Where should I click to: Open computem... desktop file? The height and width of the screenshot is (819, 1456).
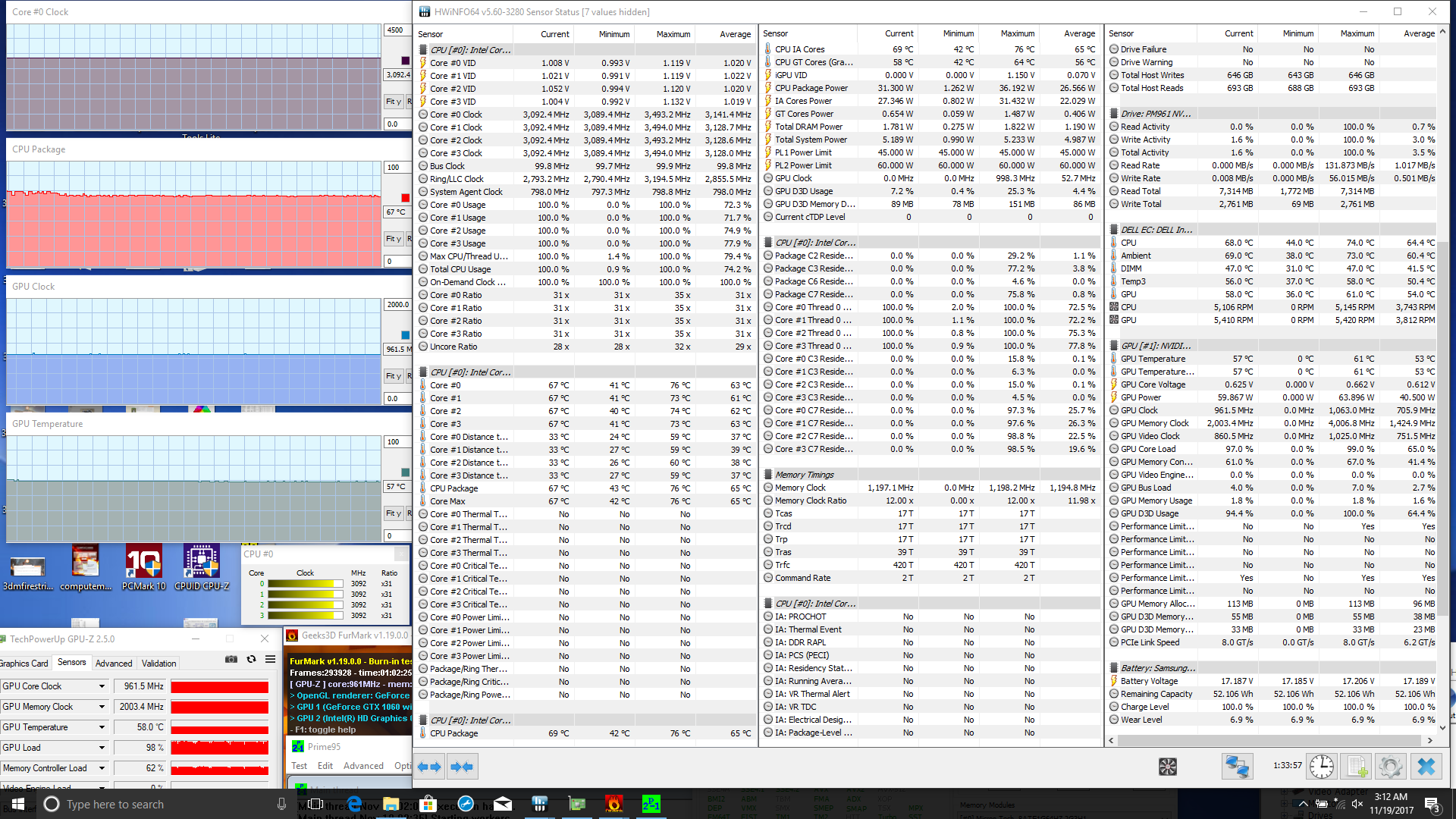click(x=86, y=568)
